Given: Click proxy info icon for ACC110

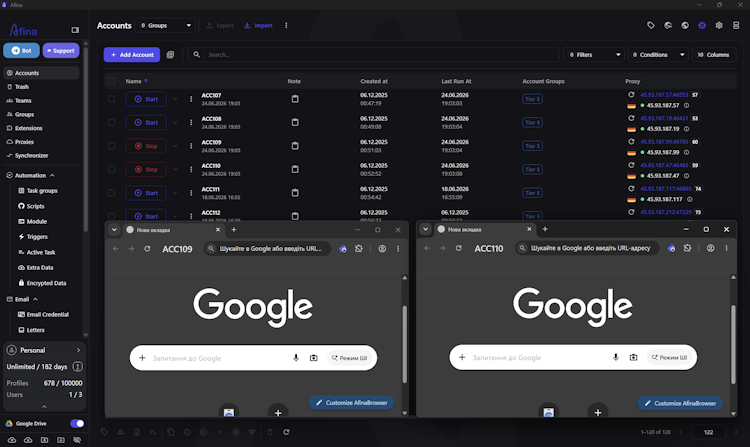Looking at the screenshot, I should [686, 175].
